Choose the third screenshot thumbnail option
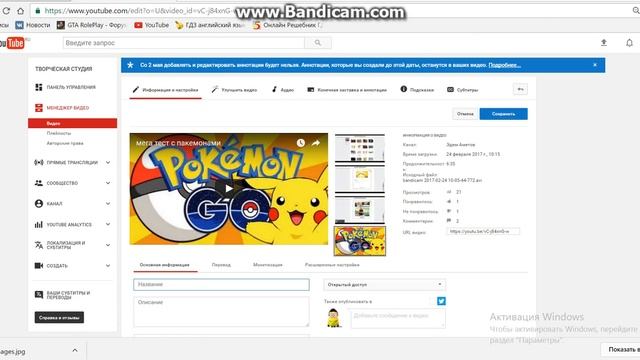 click(360, 209)
